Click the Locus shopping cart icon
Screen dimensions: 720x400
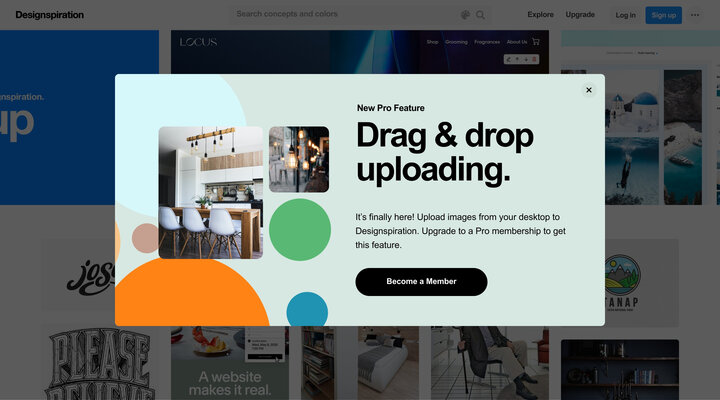coord(536,42)
